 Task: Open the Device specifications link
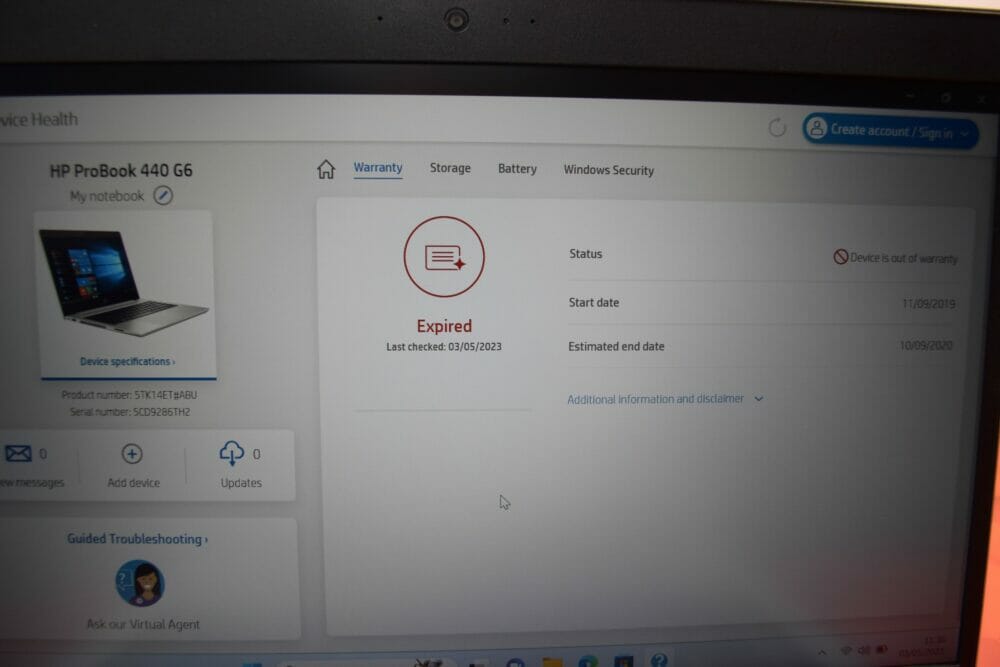[127, 362]
